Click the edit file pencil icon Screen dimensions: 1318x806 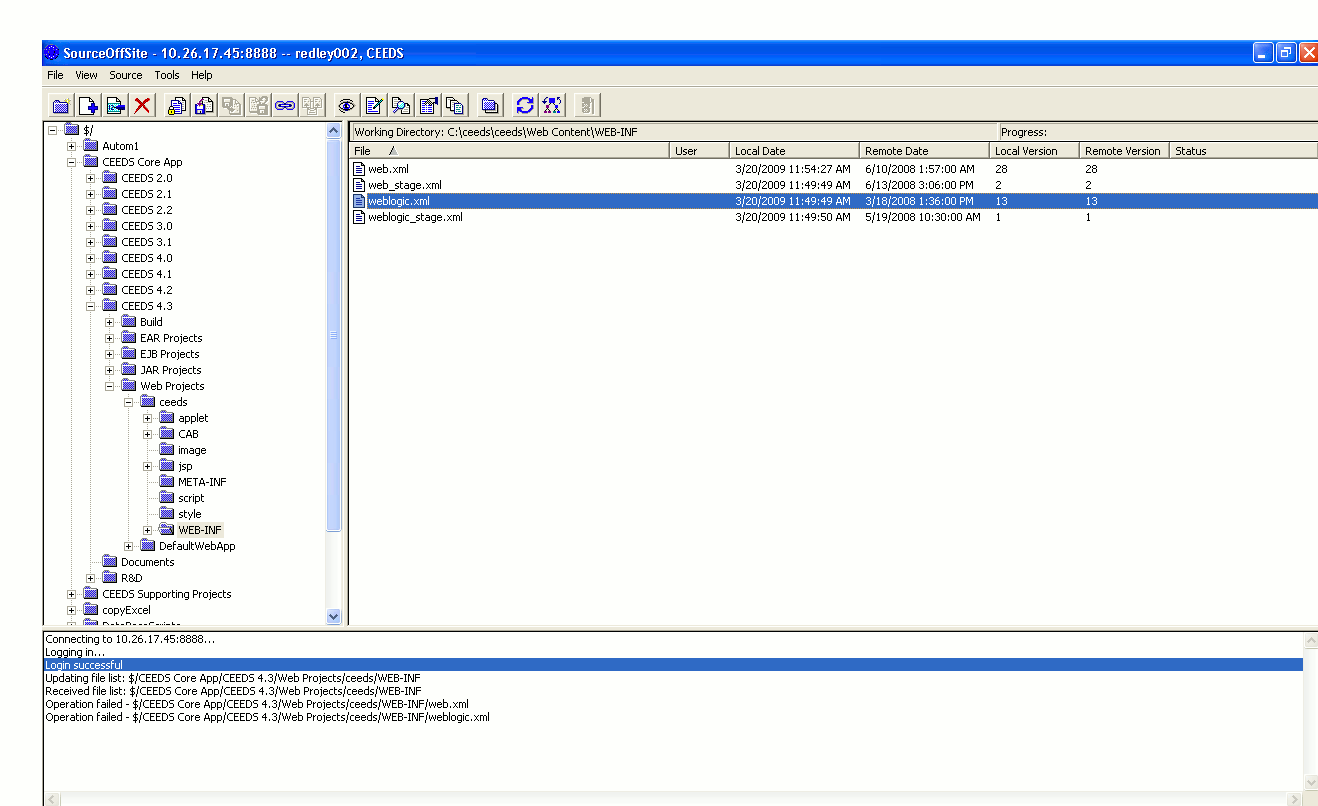[x=374, y=105]
